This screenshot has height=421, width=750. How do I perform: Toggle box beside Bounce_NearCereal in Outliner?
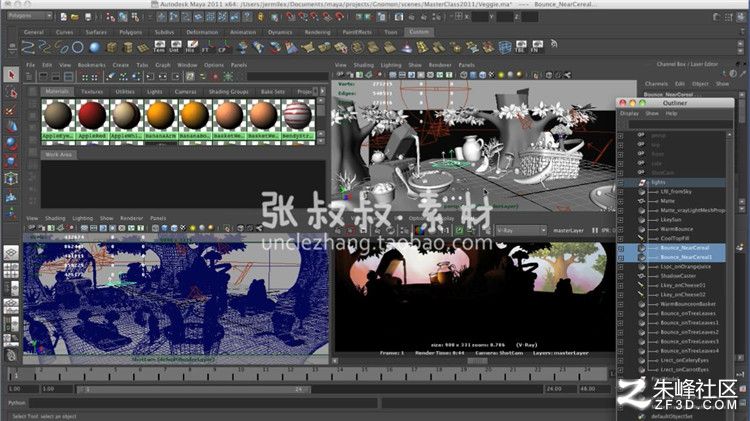[620, 248]
